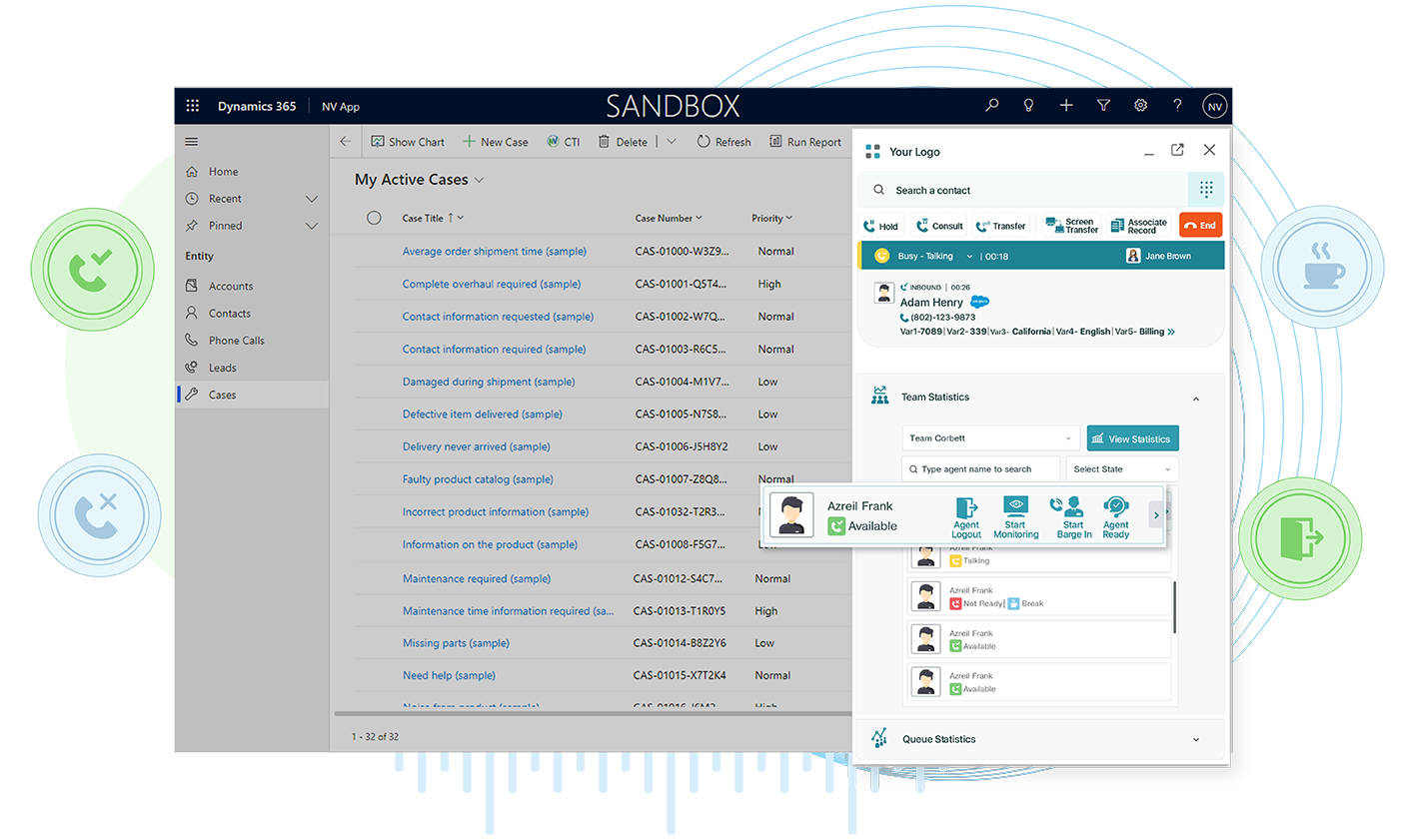Open Contacts in the sidebar
Viewport: 1415px width, 840px height.
coord(229,313)
